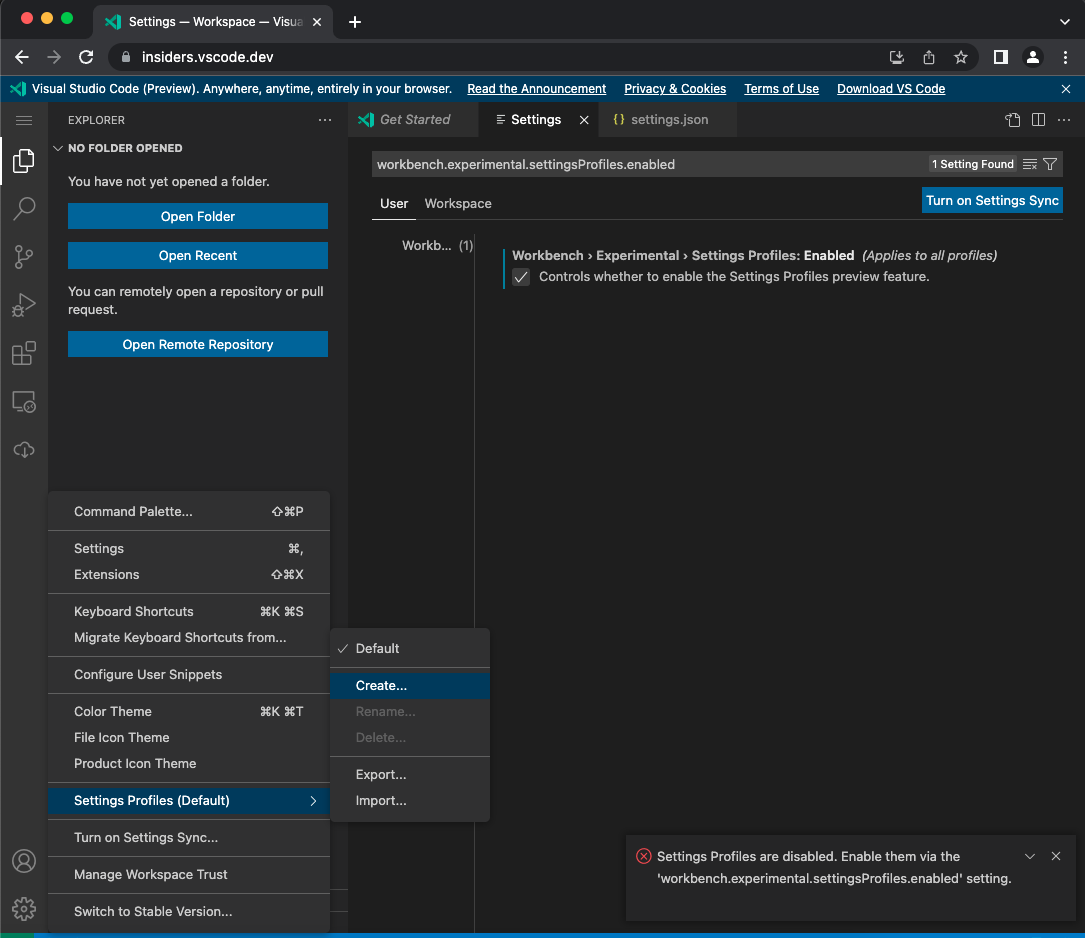Click the Accounts icon in the activity bar
The height and width of the screenshot is (938, 1085).
coord(23,860)
